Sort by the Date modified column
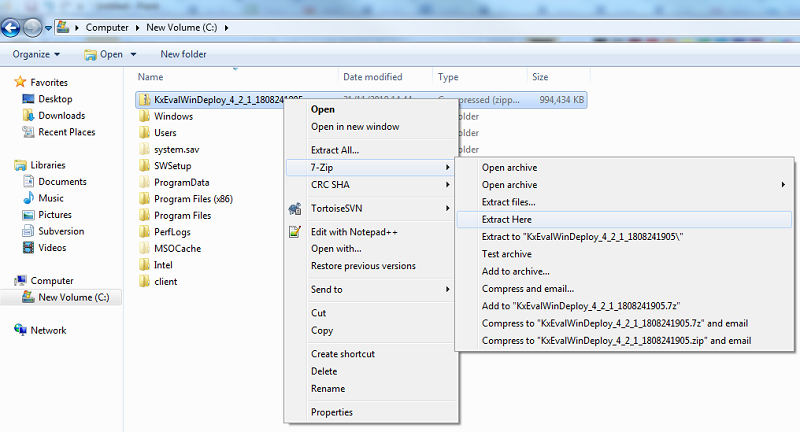Viewport: 800px width, 432px height. 372,77
